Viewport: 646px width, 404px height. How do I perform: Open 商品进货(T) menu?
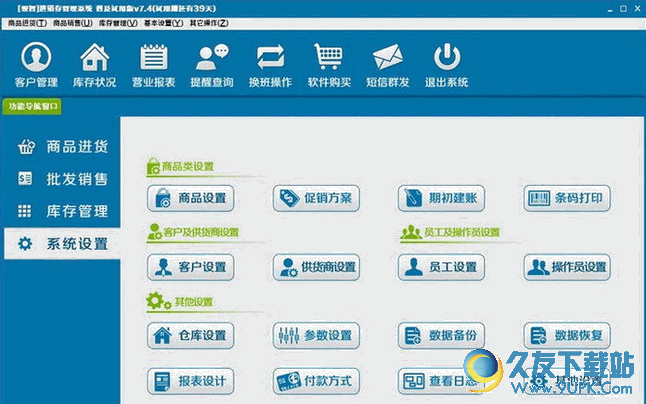[x=27, y=23]
